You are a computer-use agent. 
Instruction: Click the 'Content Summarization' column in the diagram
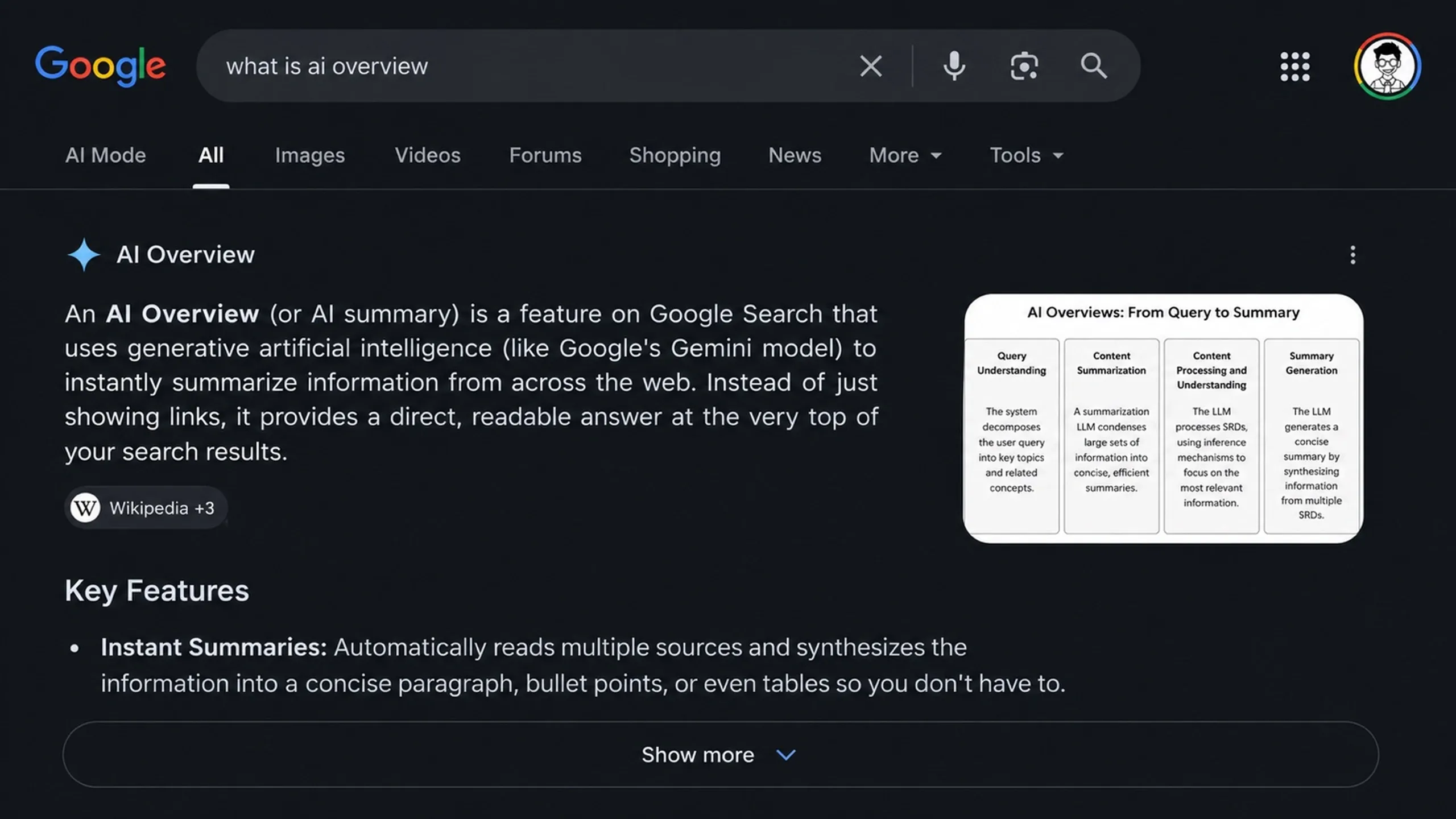(x=1111, y=436)
